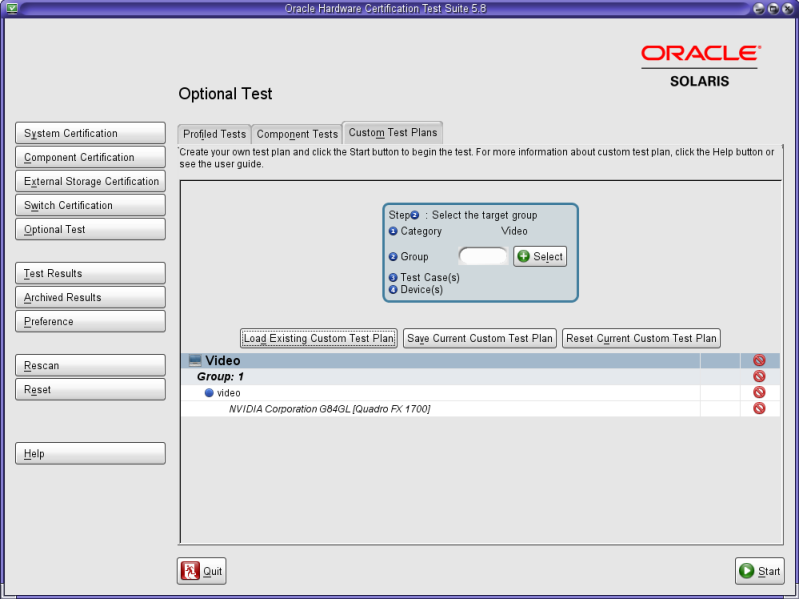Screen dimensions: 799x599
Task: Select the NVIDIA Corporation G84GL device row
Action: pos(480,409)
